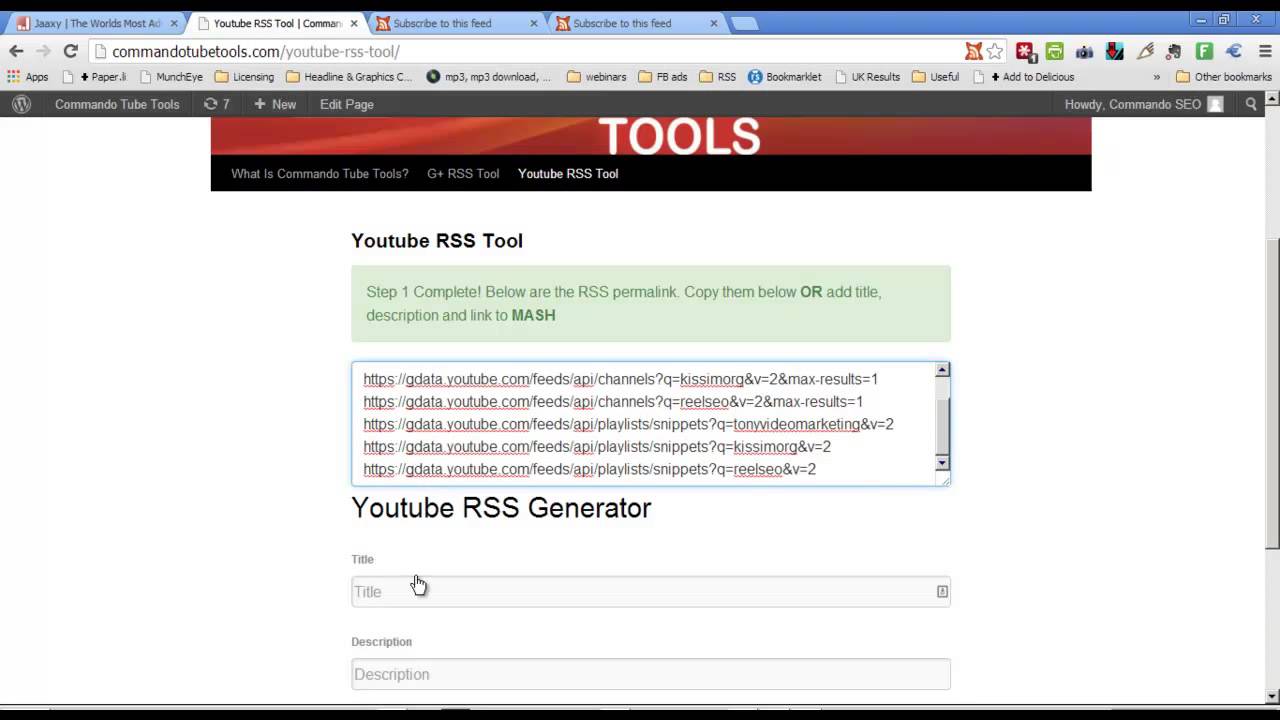Viewport: 1280px width, 720px height.
Task: Click the reelseo channels URL line
Action: click(613, 402)
